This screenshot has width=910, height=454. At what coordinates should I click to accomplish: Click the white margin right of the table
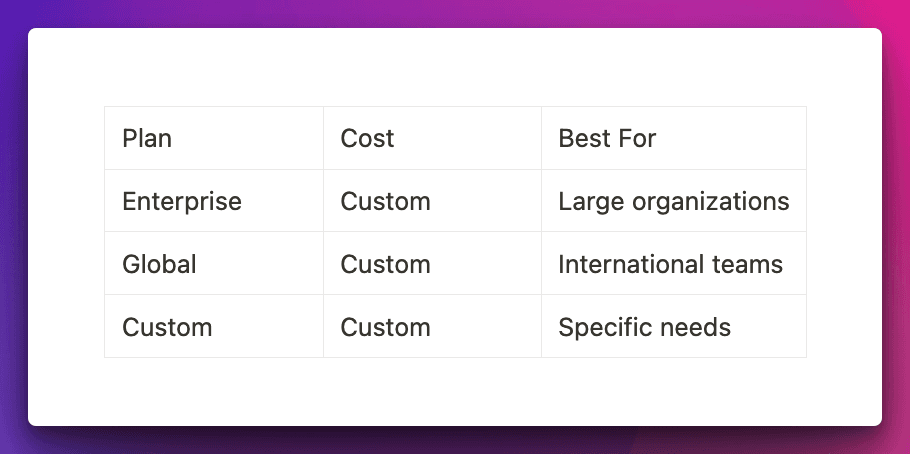[x=844, y=232]
